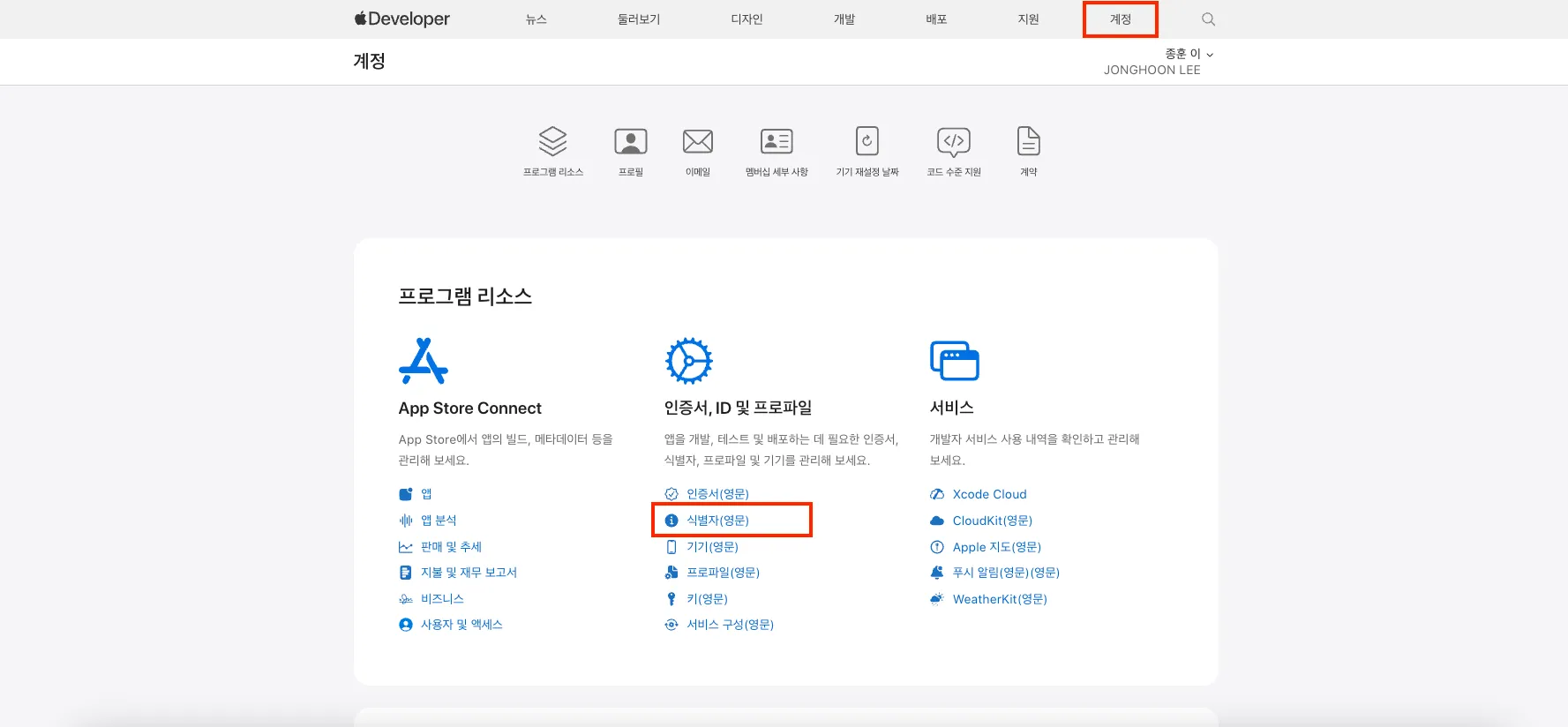Open the 사용자 및 액세스 link
The height and width of the screenshot is (727, 1568).
pos(461,625)
